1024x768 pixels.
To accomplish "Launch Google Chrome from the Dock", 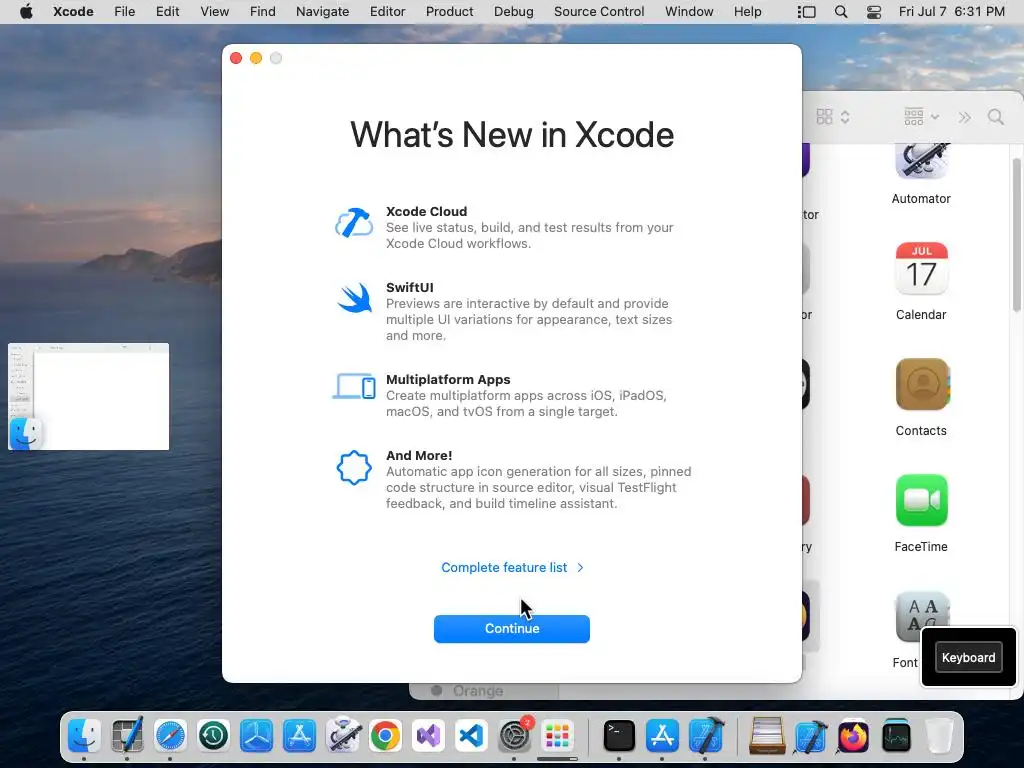I will 385,736.
